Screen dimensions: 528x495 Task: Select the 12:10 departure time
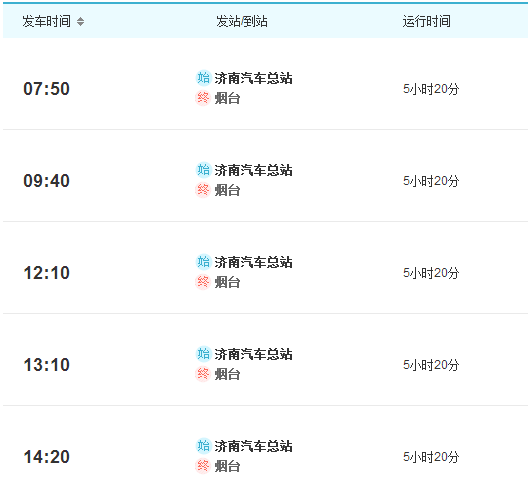[x=46, y=273]
